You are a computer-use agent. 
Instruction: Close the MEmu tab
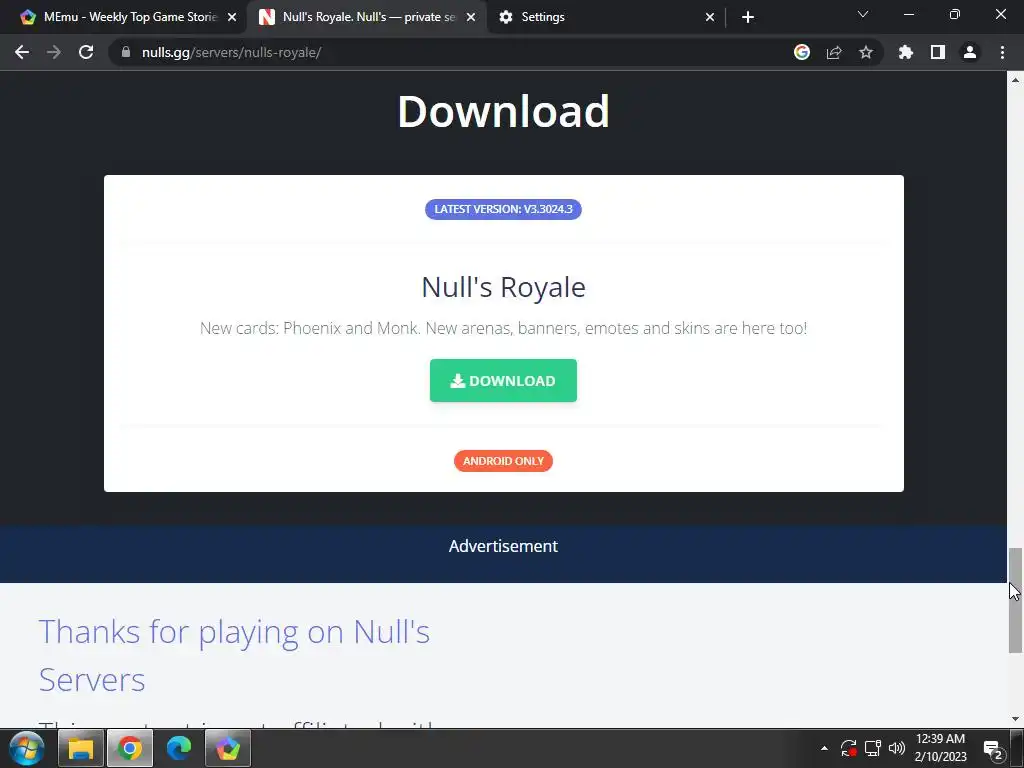[x=232, y=17]
